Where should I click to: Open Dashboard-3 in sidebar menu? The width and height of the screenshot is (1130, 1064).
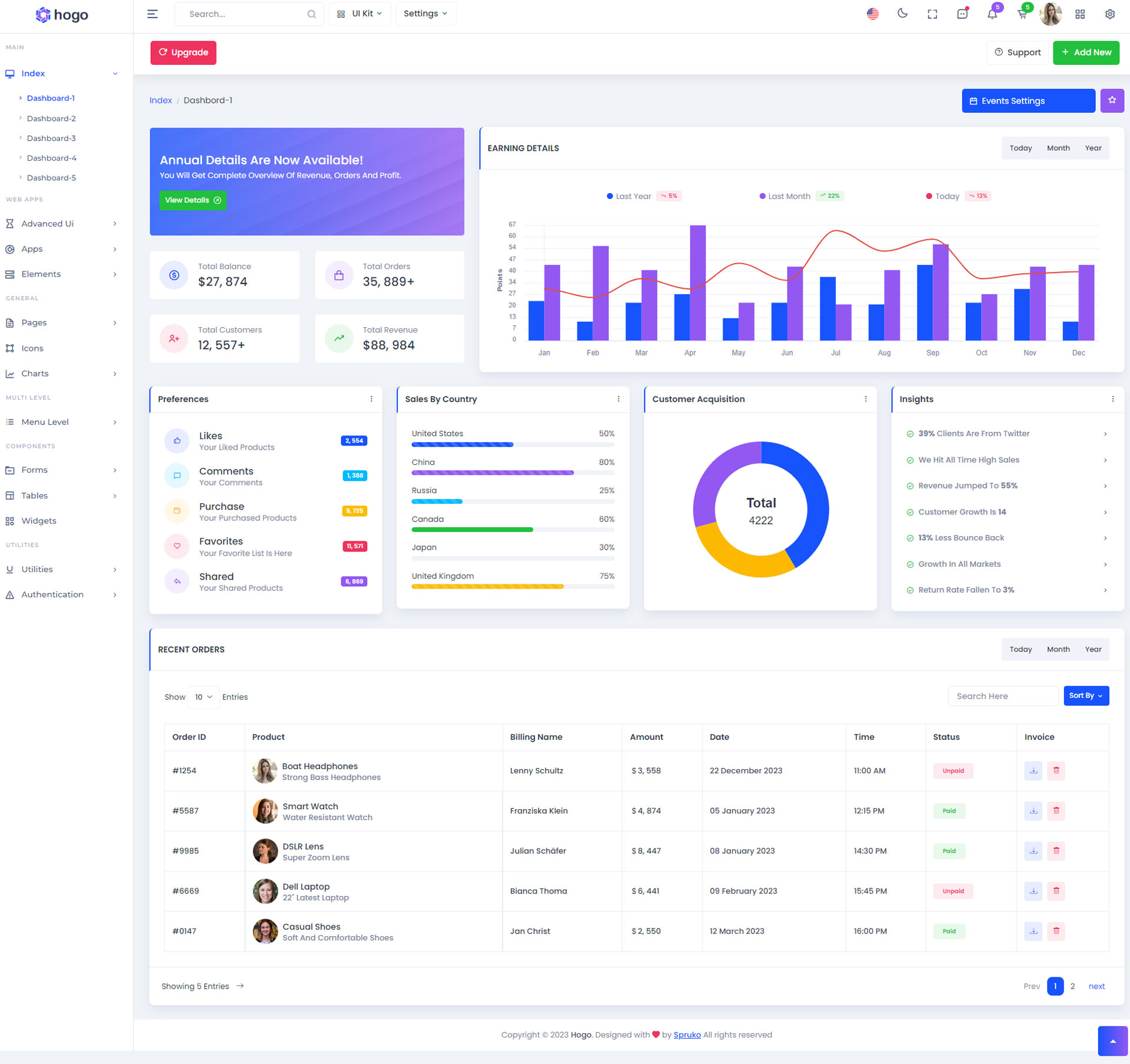pos(51,138)
